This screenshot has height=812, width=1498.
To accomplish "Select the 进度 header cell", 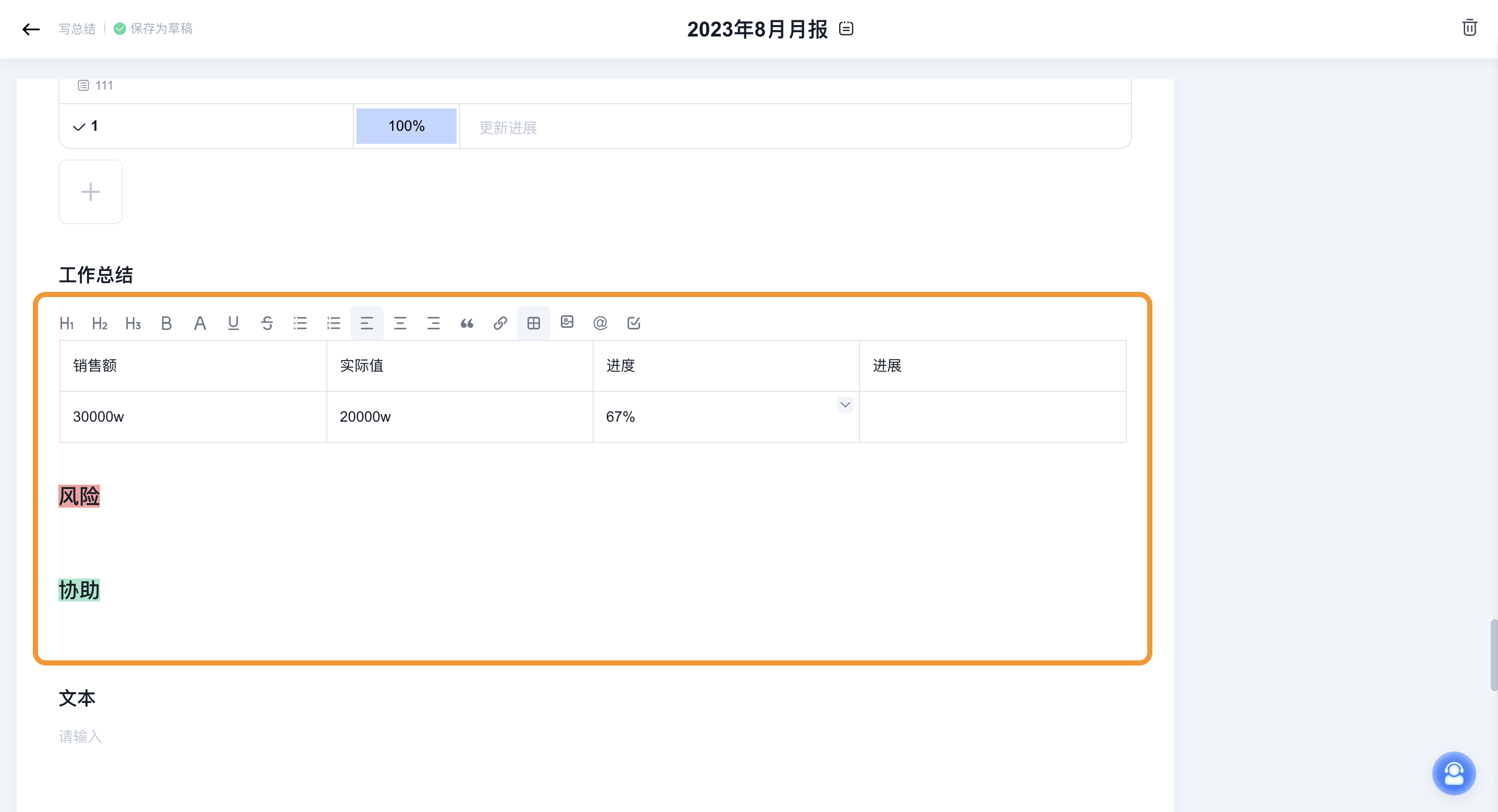I will (x=726, y=366).
